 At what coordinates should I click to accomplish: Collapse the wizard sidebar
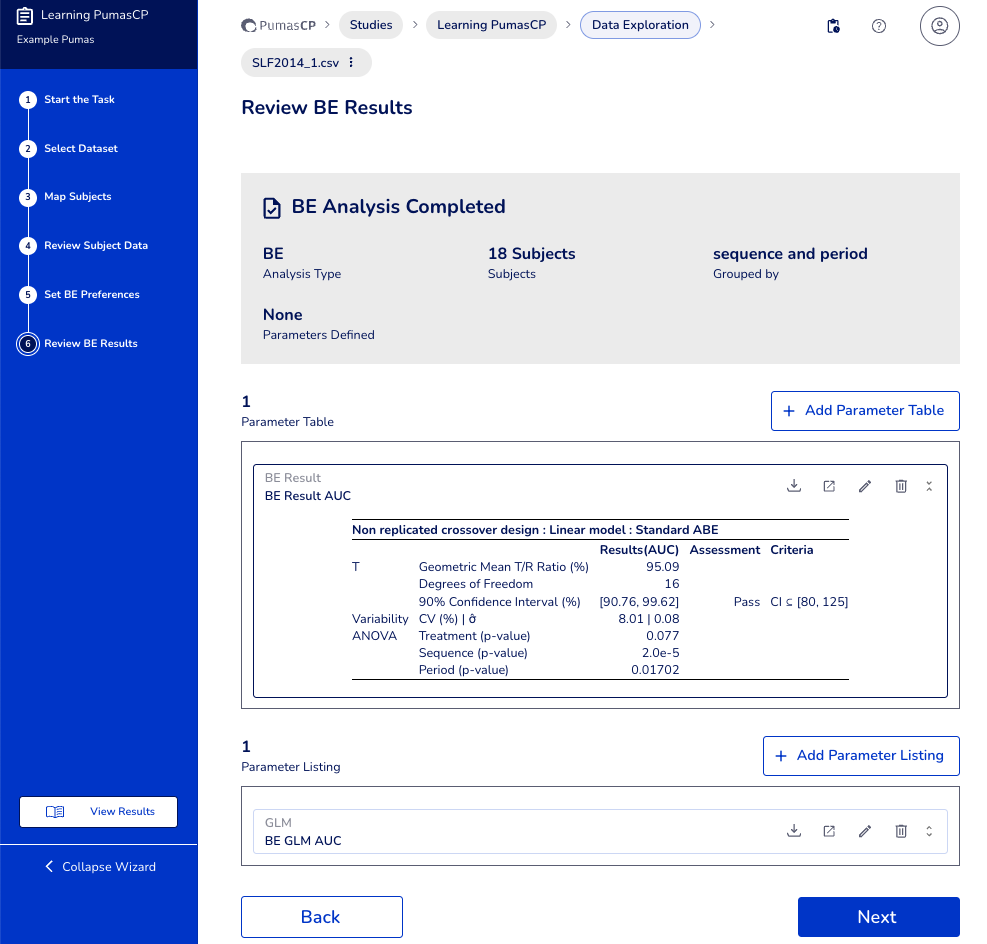tap(99, 867)
